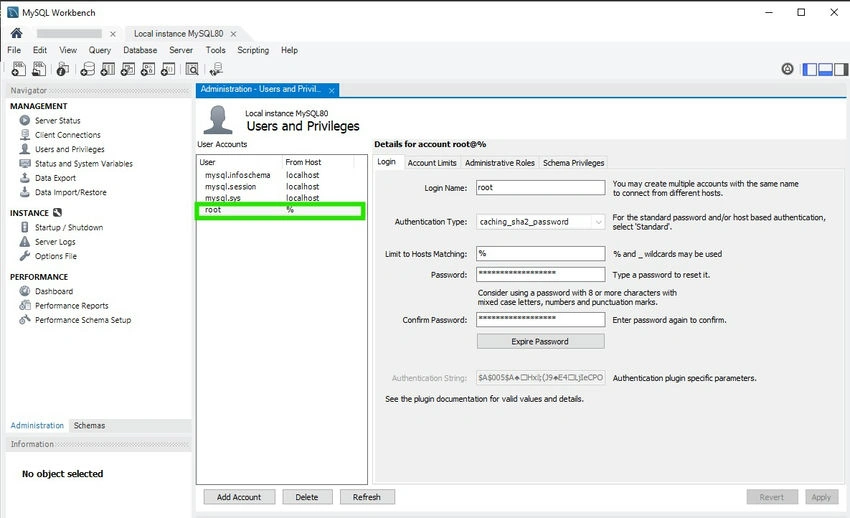
Task: Open the Edit menu
Action: click(40, 50)
